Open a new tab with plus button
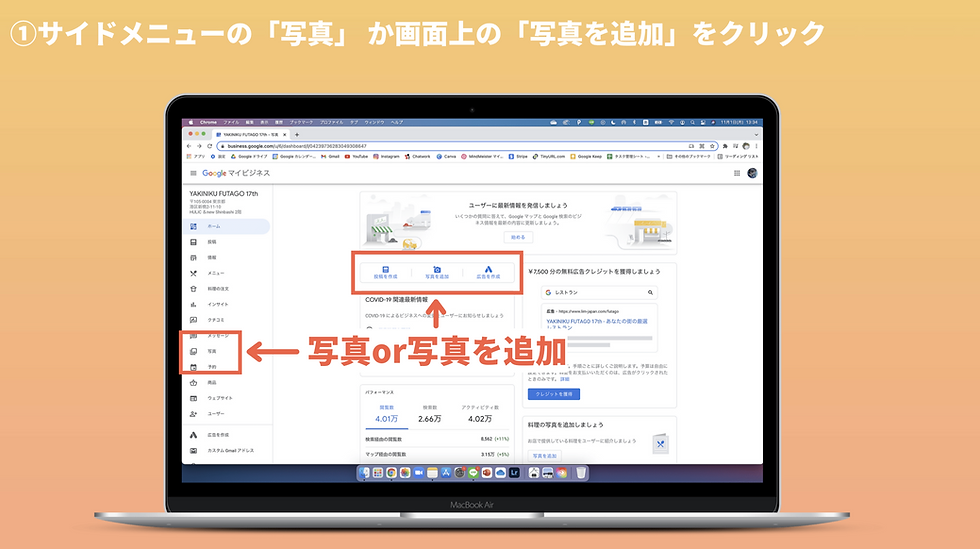The width and height of the screenshot is (980, 549). pos(297,134)
